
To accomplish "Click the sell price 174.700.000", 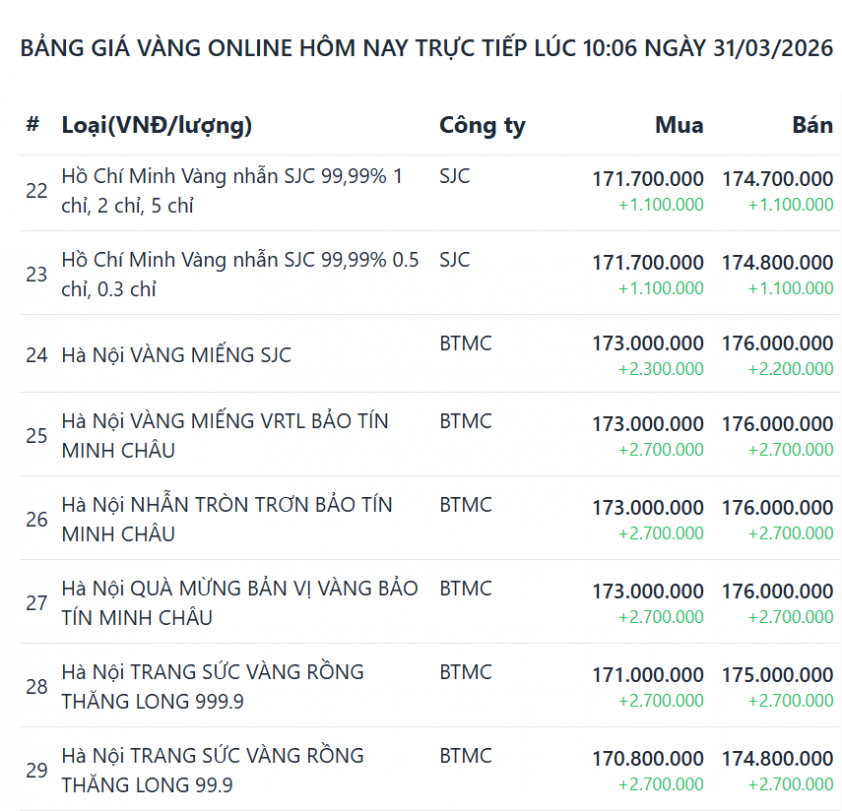I will (x=777, y=179).
